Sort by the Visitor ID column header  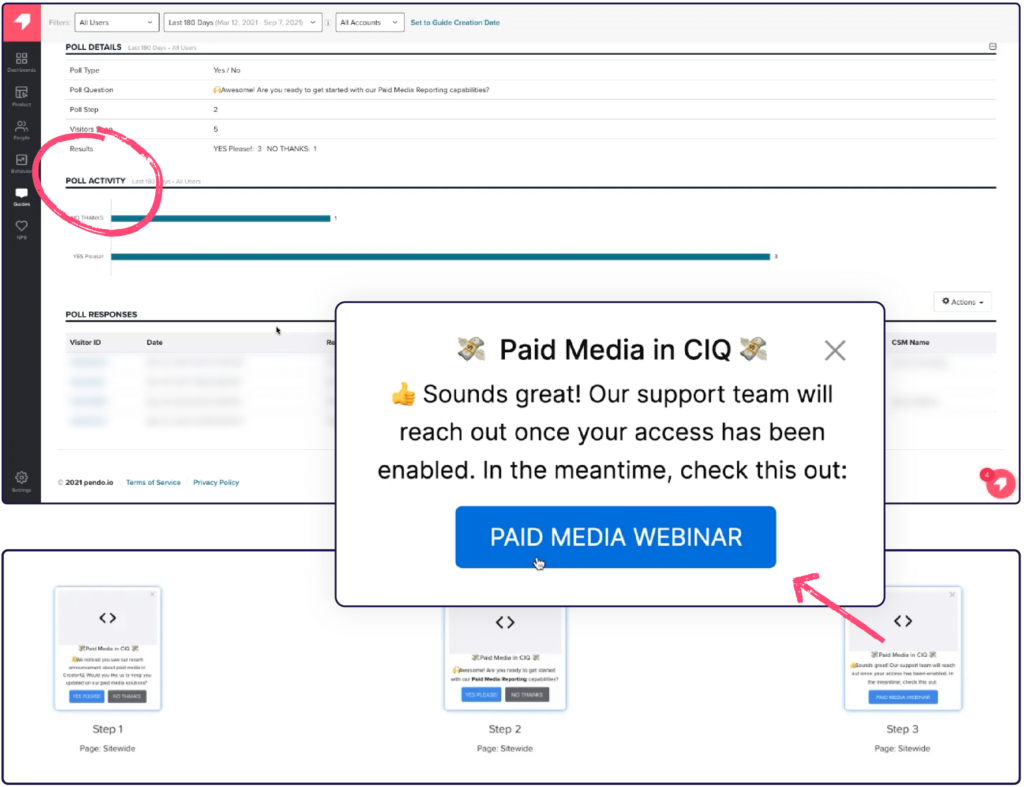(x=86, y=342)
